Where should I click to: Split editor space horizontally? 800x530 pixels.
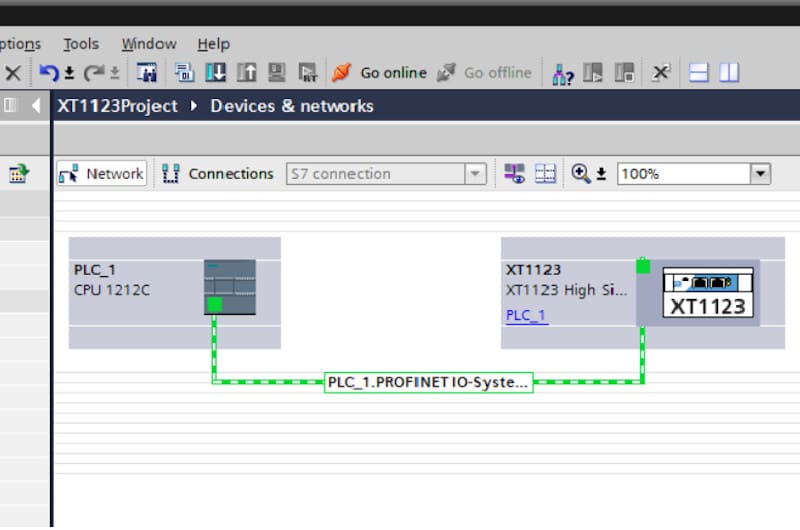tap(699, 73)
